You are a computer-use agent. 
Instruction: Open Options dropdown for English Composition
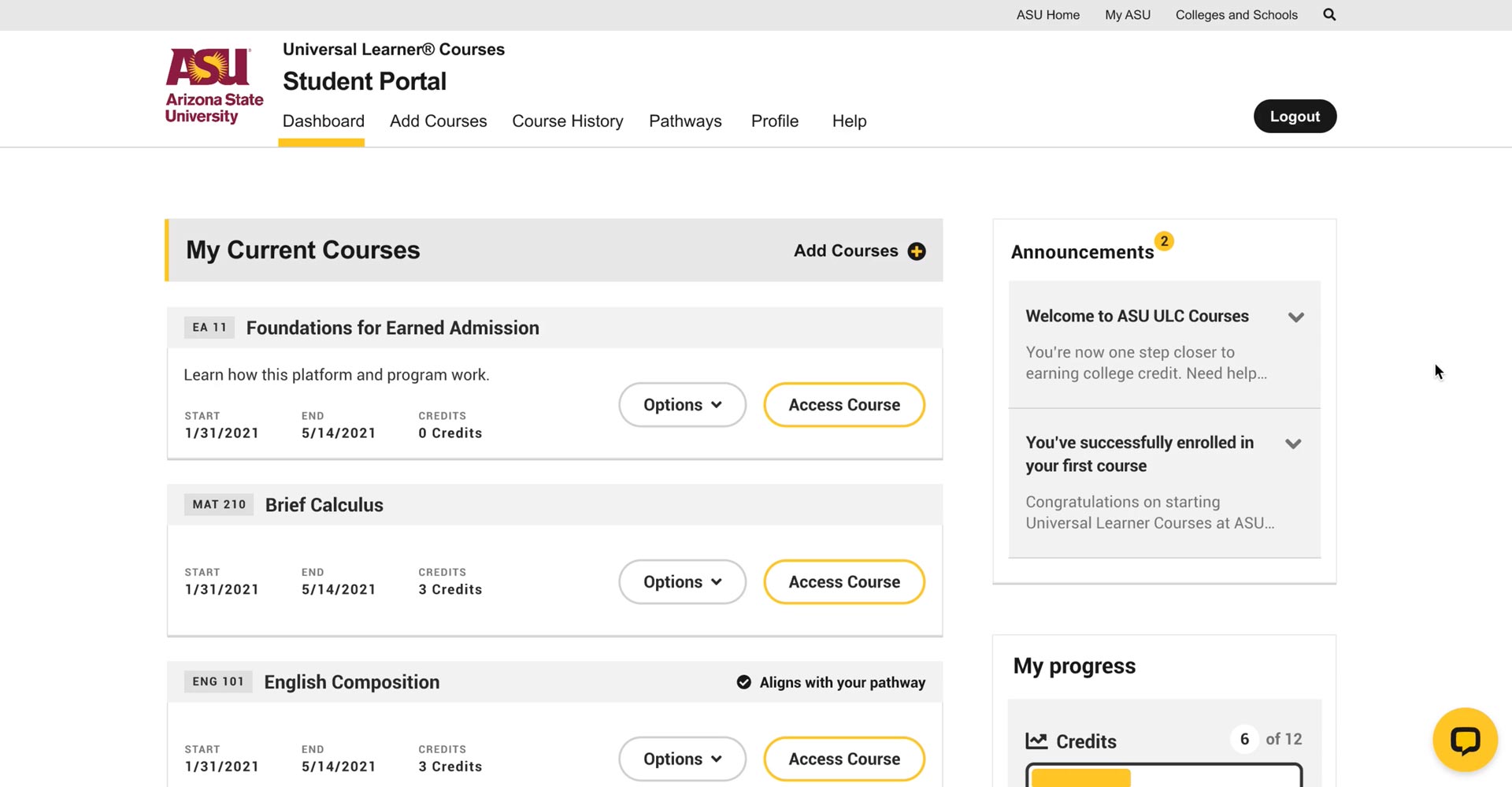tap(682, 759)
